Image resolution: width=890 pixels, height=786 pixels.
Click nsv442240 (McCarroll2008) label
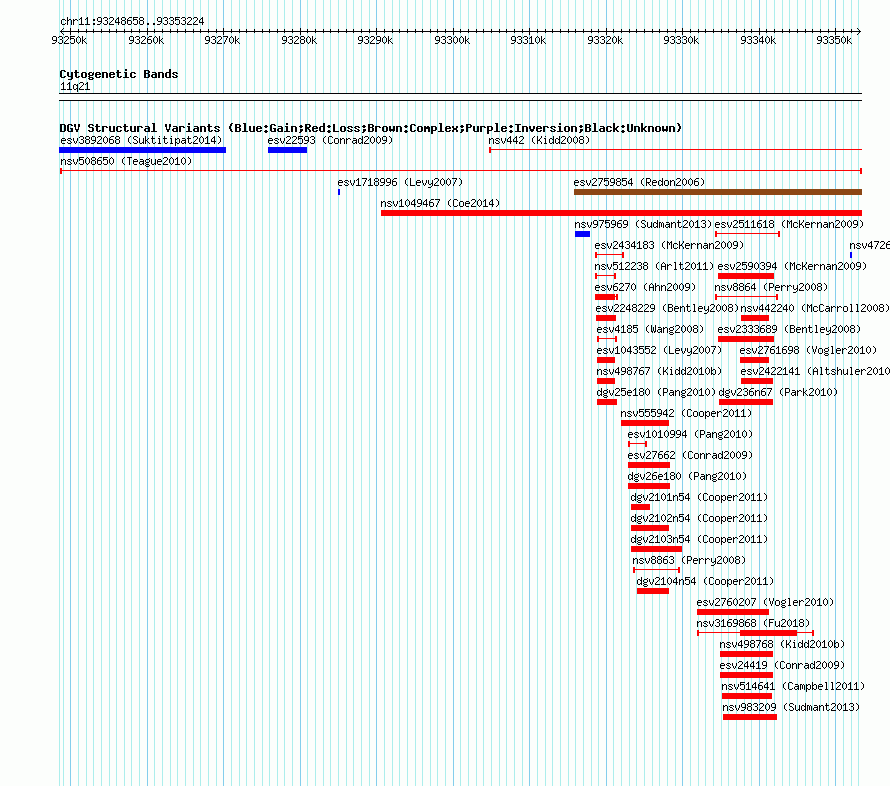pos(815,308)
